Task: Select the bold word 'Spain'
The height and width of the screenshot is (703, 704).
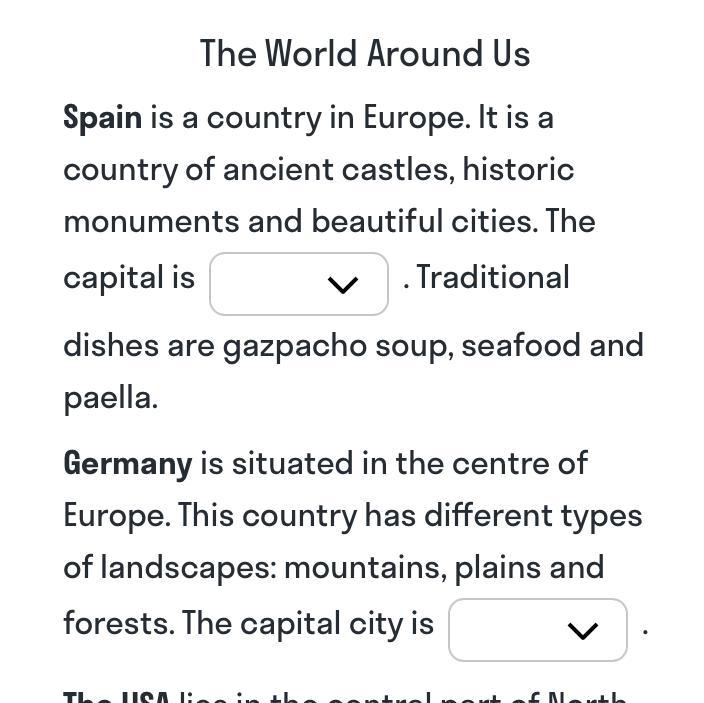Action: [x=102, y=118]
